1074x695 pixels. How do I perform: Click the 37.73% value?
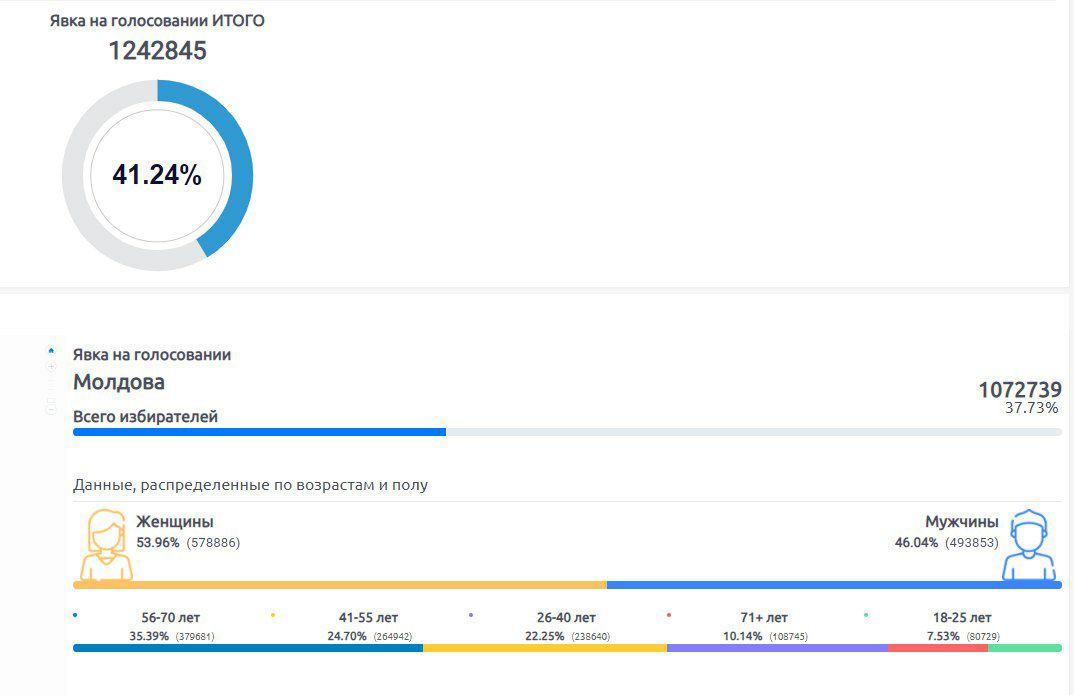point(1032,408)
